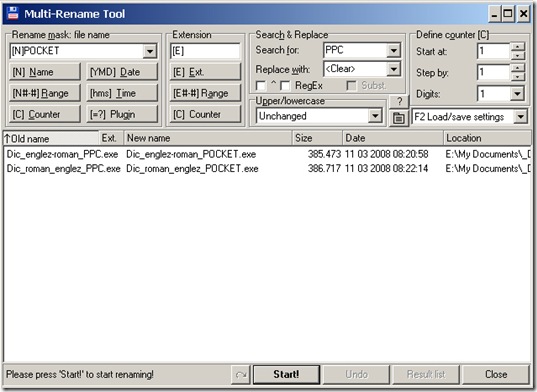Click the Extension [C] Counter button

[x=205, y=114]
